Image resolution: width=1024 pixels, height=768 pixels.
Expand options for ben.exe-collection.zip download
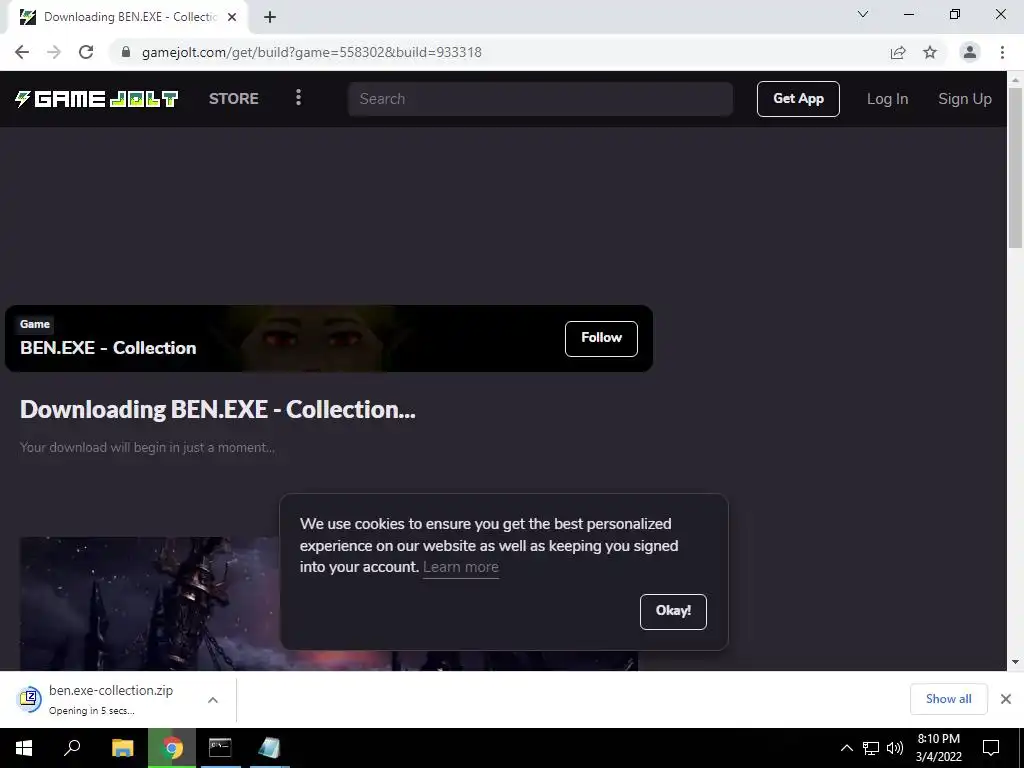pos(213,699)
